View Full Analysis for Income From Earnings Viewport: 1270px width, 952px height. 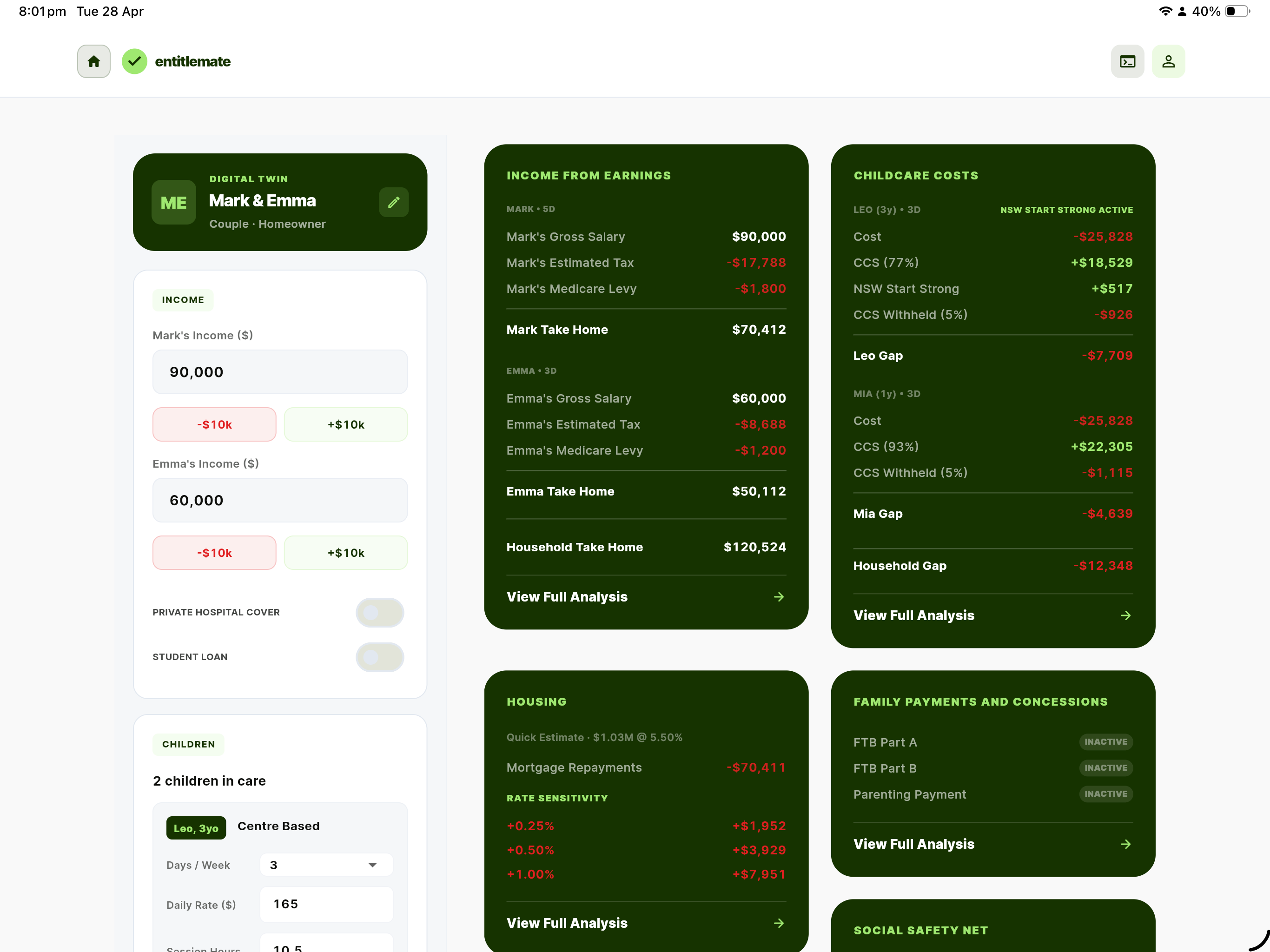646,597
